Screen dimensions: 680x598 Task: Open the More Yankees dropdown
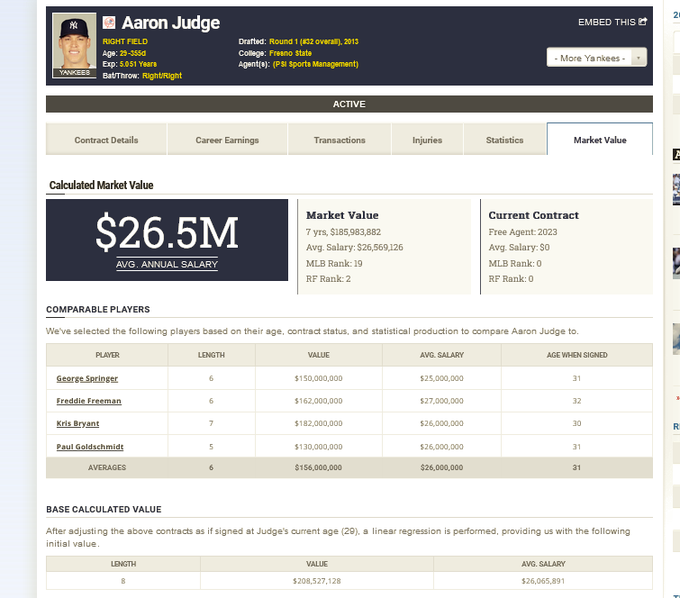[x=596, y=58]
